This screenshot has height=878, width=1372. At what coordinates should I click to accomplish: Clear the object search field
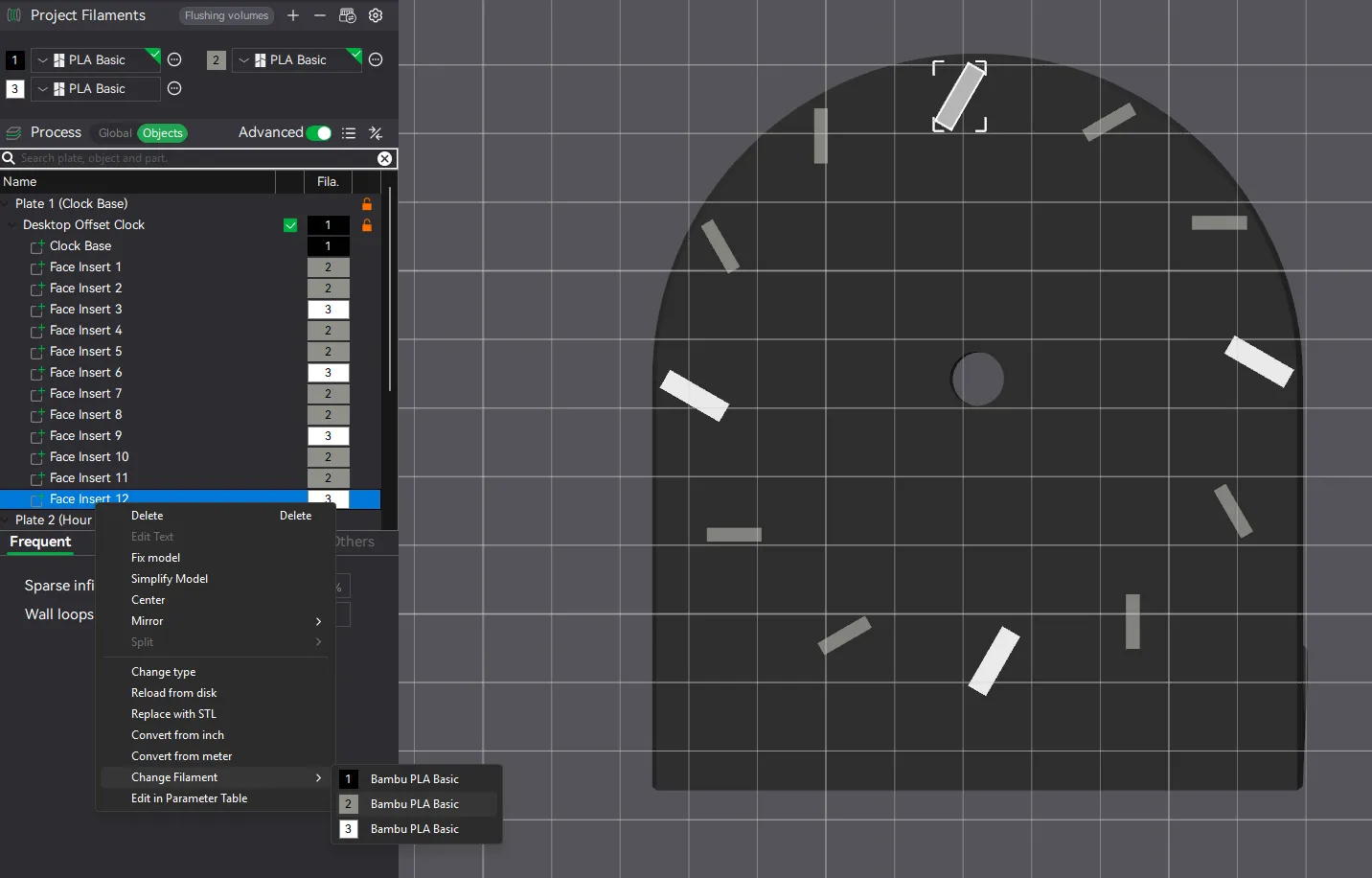[x=384, y=158]
